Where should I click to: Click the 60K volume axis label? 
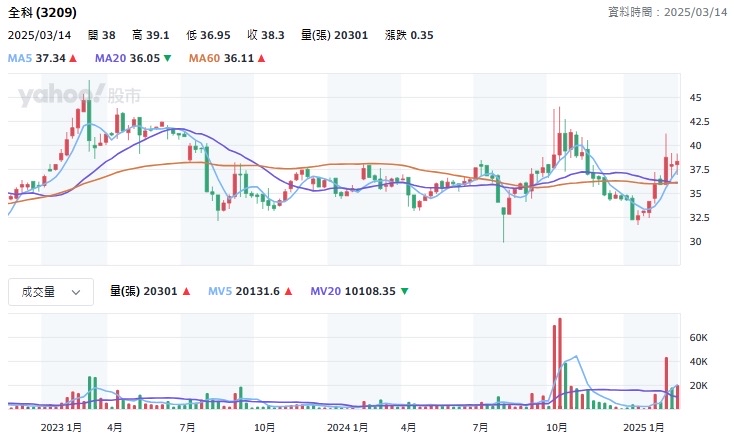point(698,338)
